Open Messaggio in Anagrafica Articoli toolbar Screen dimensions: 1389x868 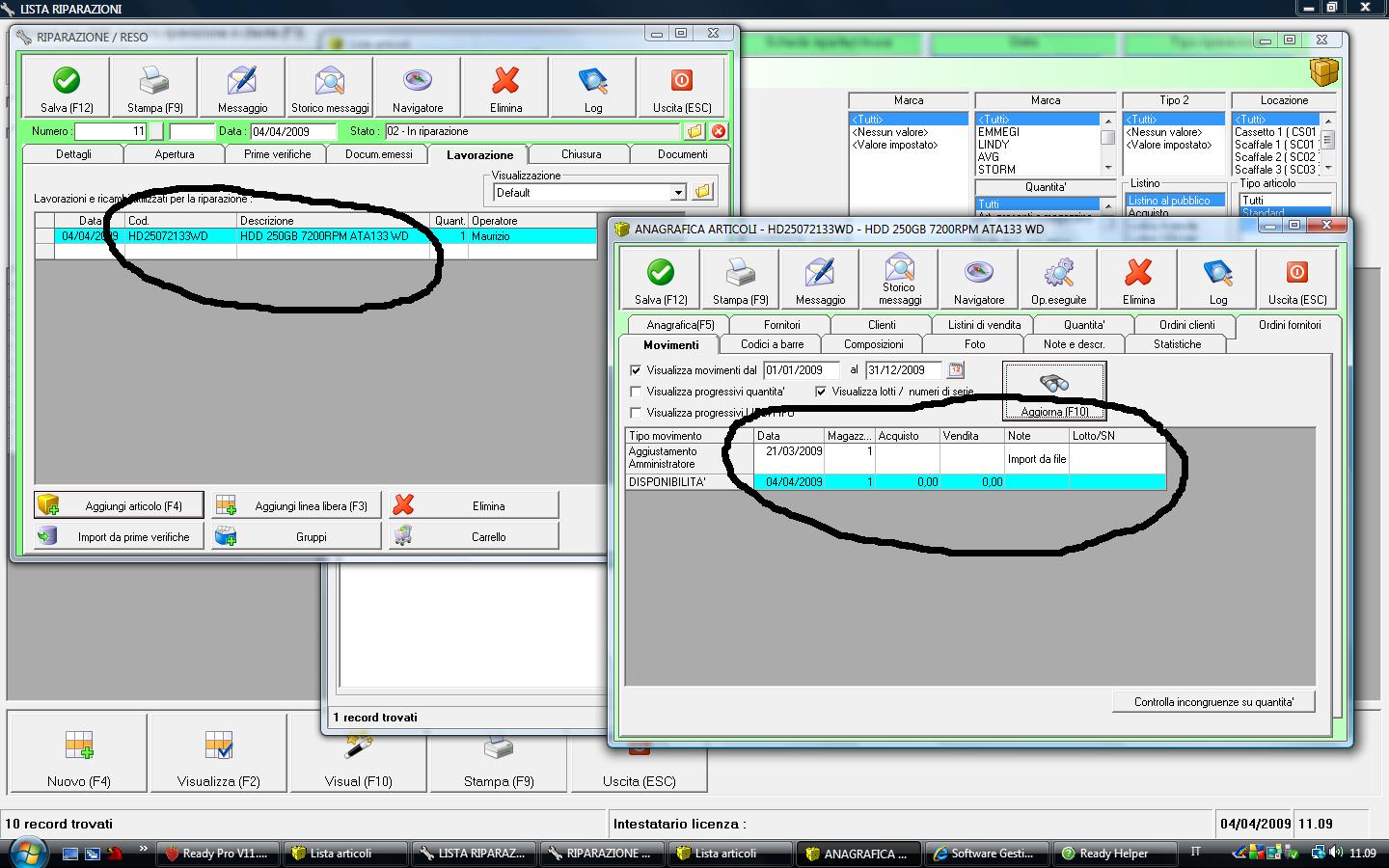pyautogui.click(x=820, y=280)
